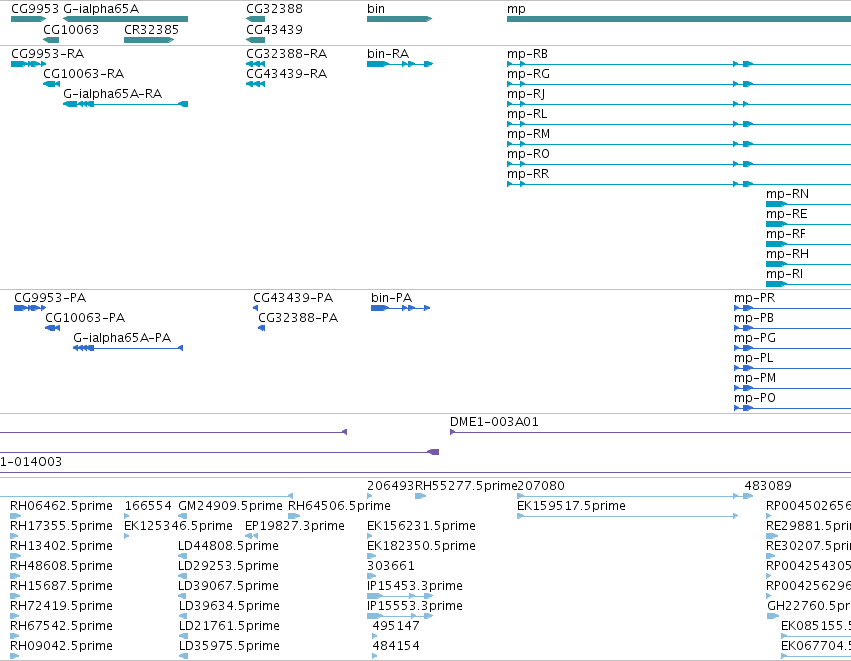The image size is (851, 661).
Task: Select the CR32385 gene feature
Action: 149,40
